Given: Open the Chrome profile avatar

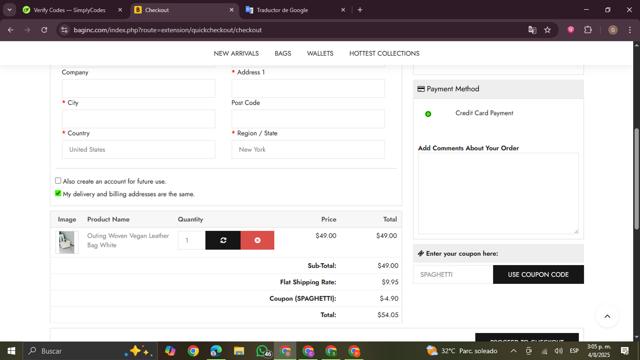Looking at the screenshot, I should coord(613,30).
